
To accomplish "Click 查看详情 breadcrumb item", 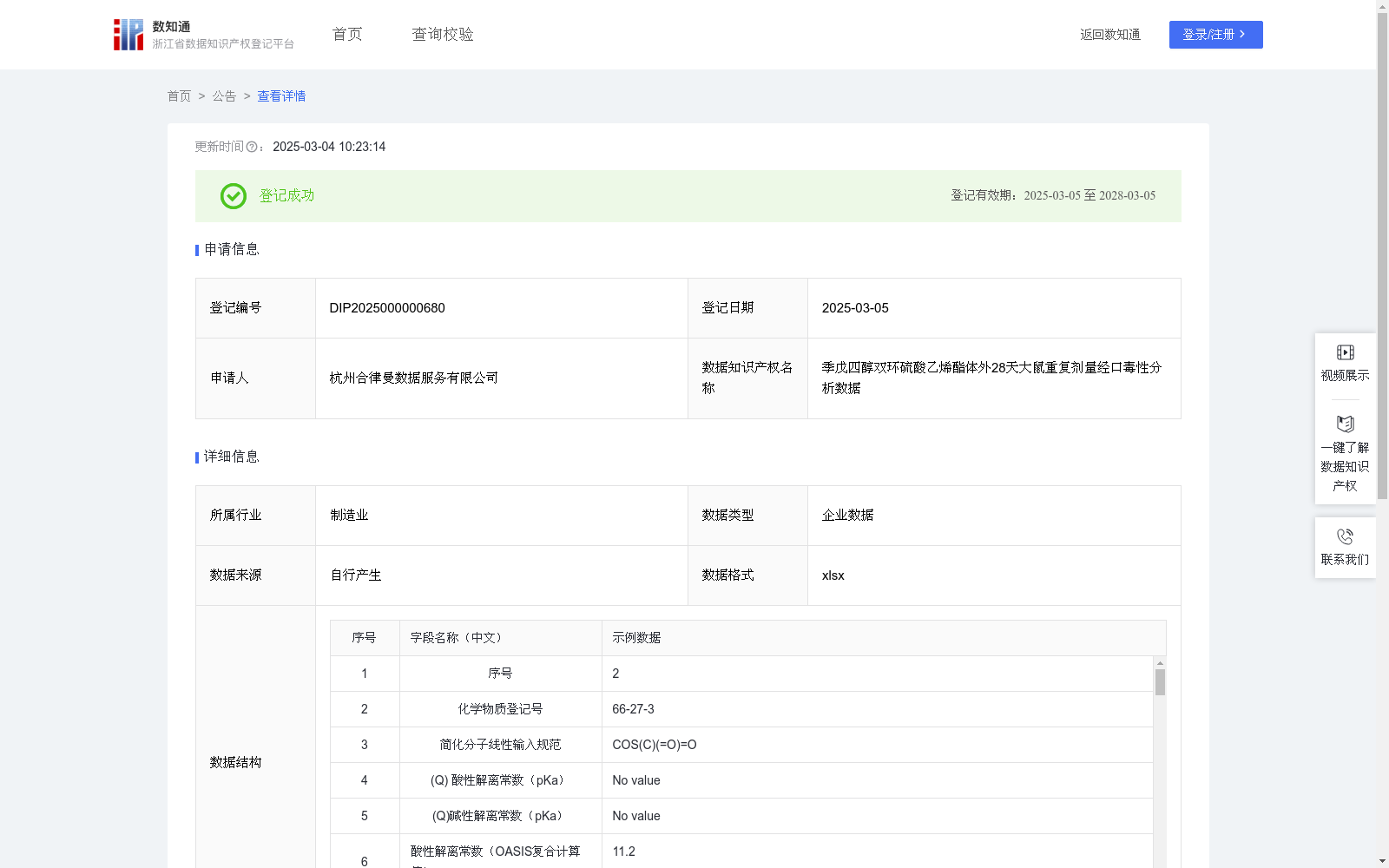I will [281, 96].
